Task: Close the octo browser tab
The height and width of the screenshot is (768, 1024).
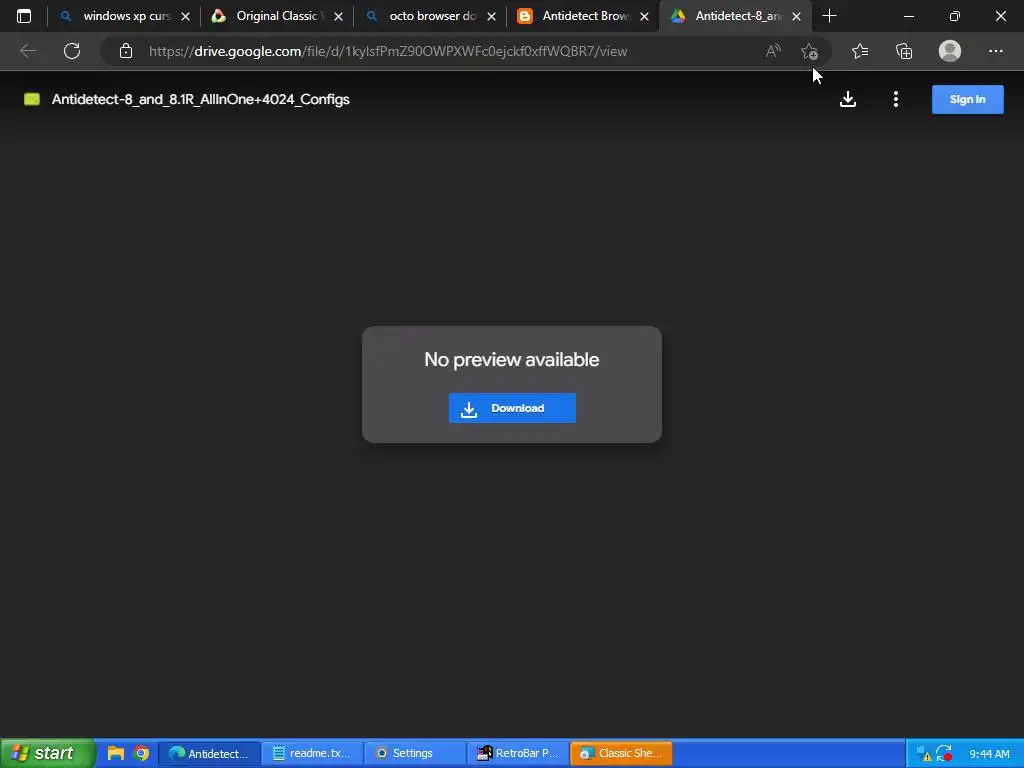Action: click(492, 17)
